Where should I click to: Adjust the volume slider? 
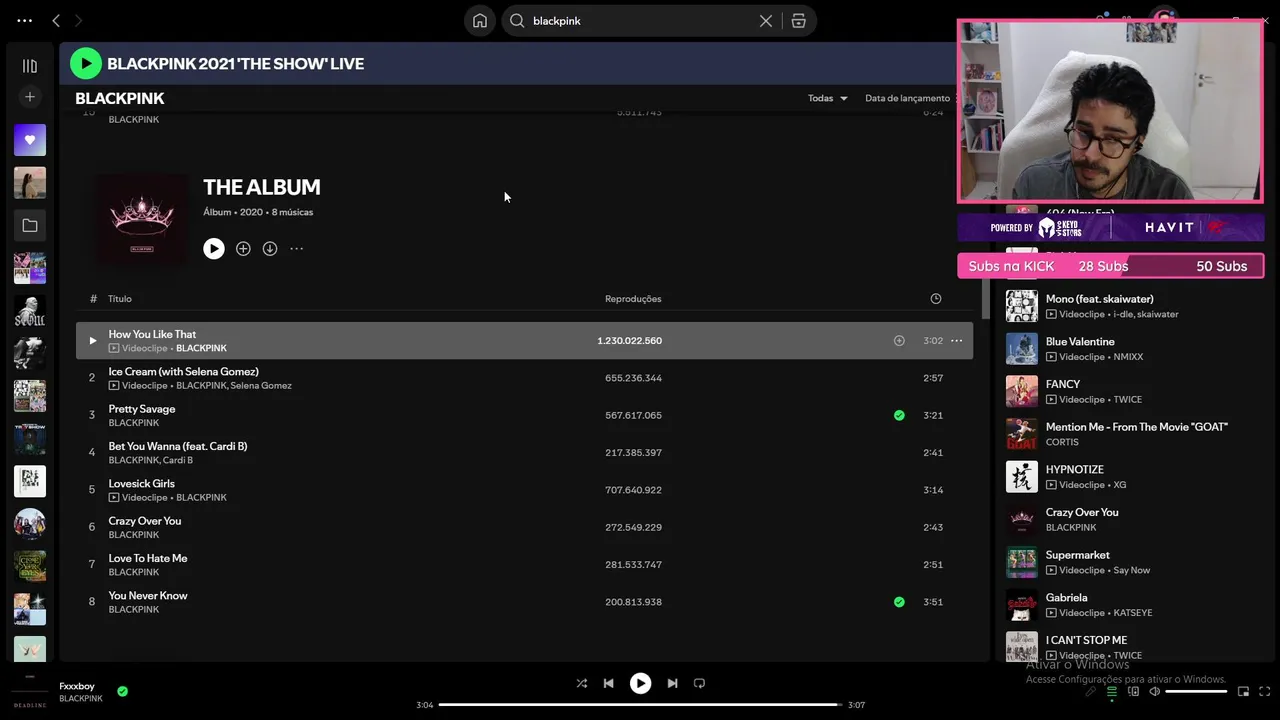click(1196, 692)
